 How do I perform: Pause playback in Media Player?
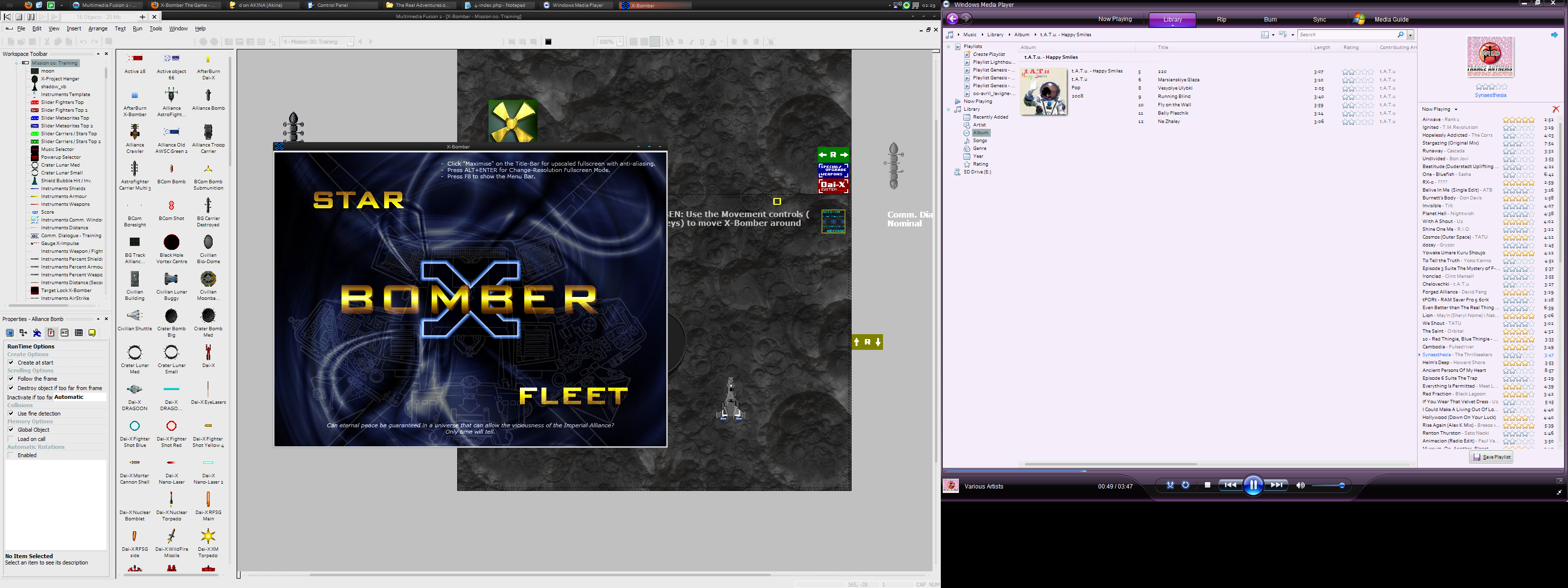[1253, 485]
